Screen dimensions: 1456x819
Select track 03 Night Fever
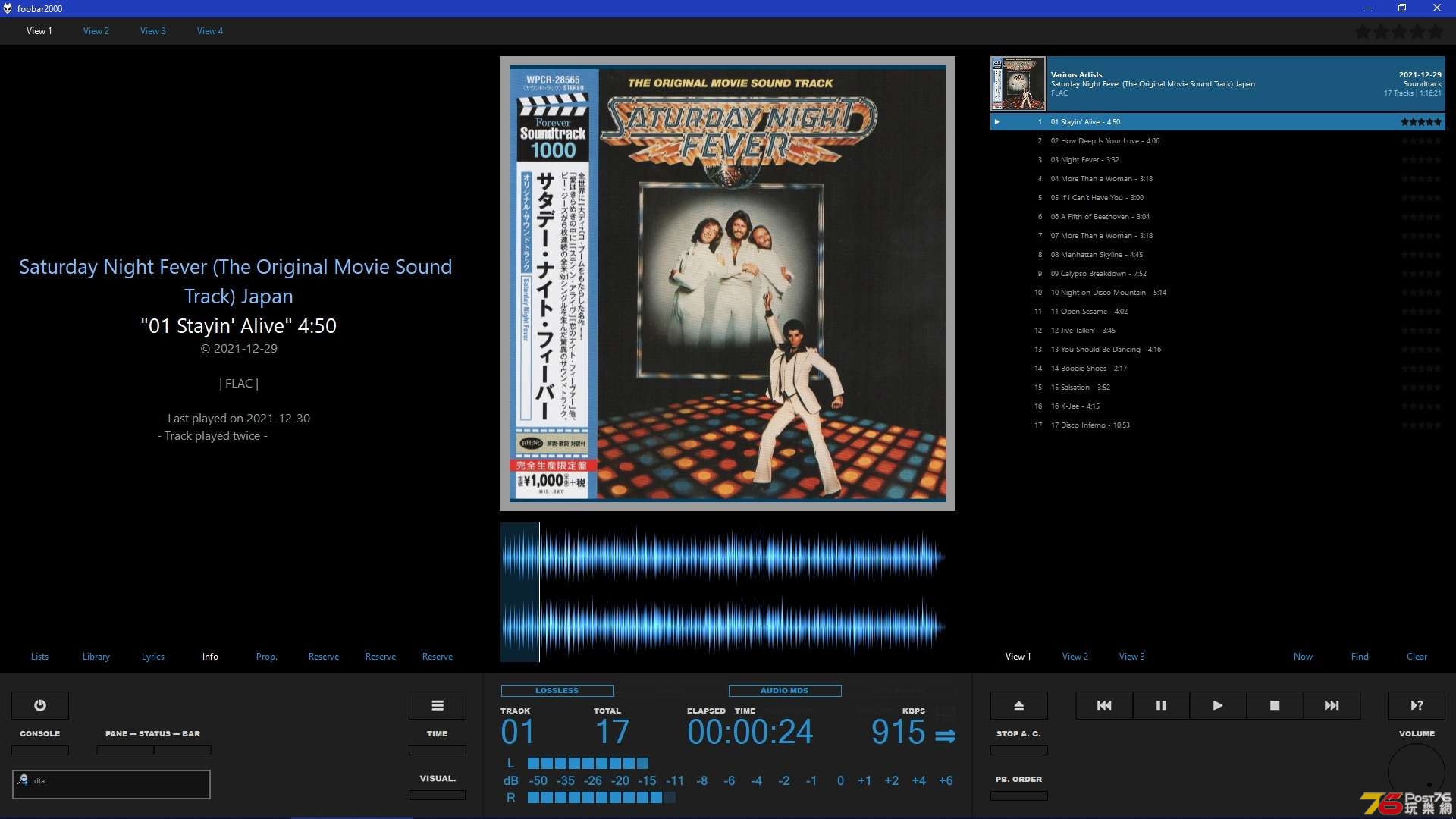(x=1218, y=160)
